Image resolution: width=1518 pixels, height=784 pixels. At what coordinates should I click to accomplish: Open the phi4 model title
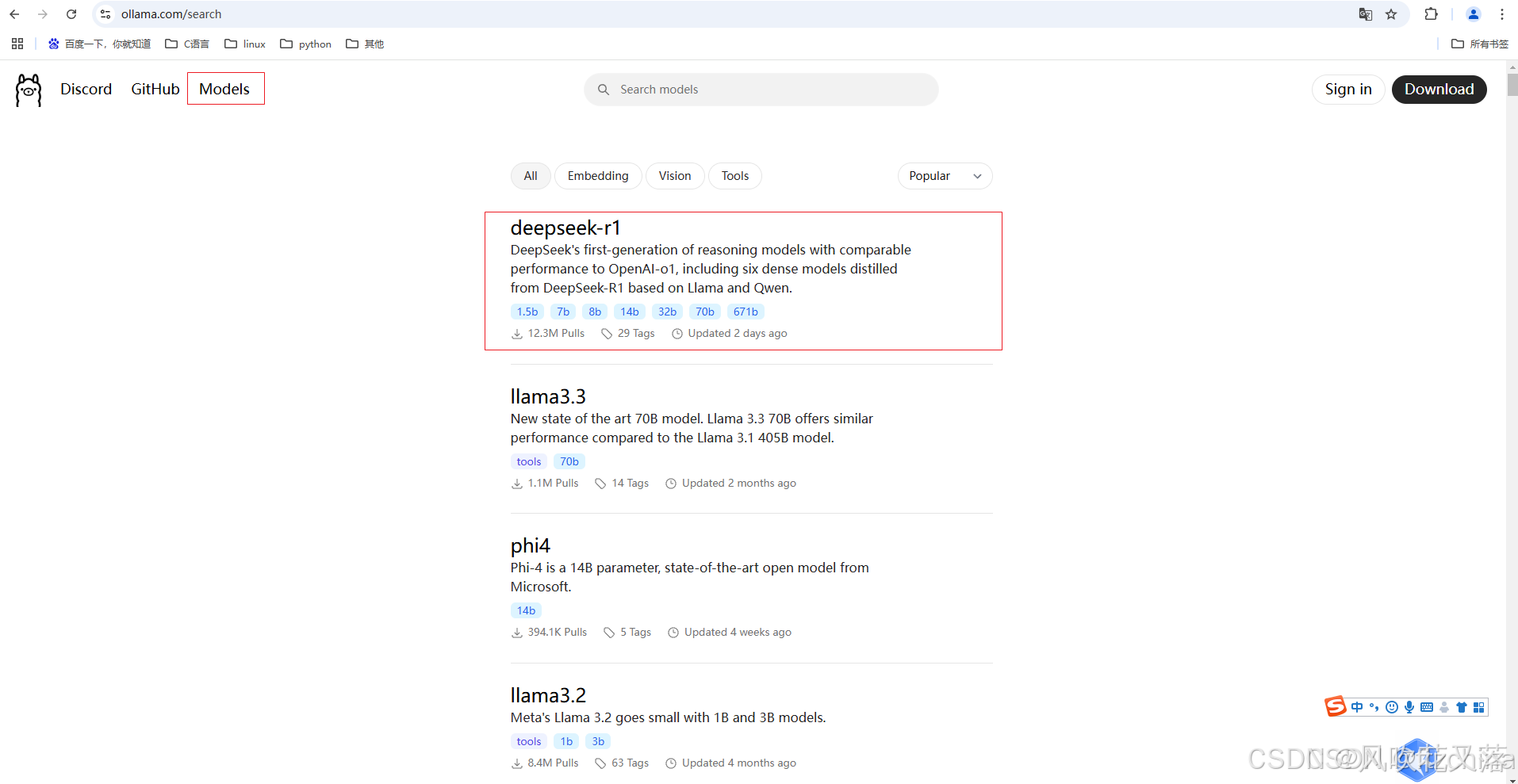pyautogui.click(x=531, y=545)
